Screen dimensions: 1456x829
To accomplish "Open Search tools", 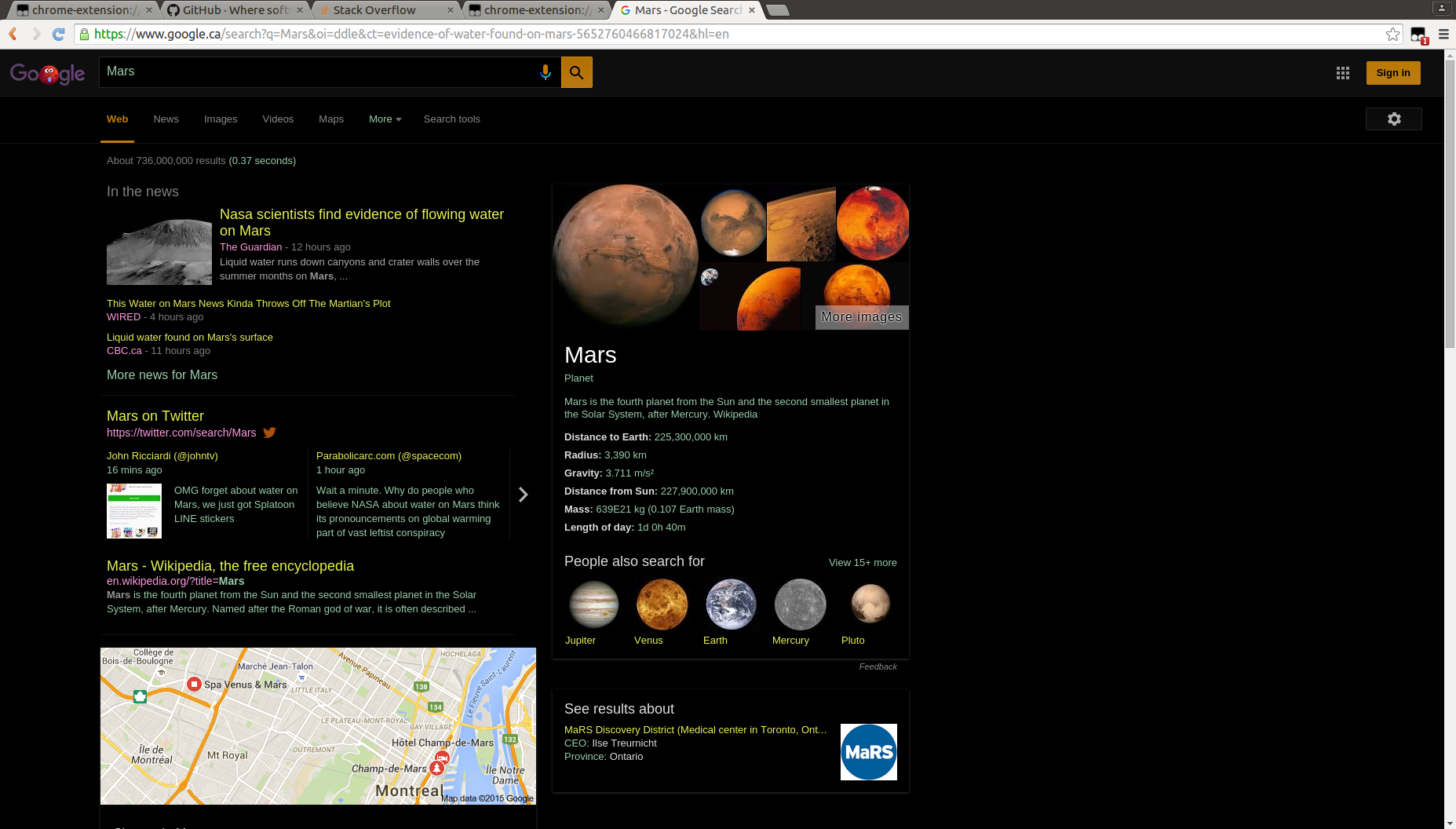I will coord(451,119).
